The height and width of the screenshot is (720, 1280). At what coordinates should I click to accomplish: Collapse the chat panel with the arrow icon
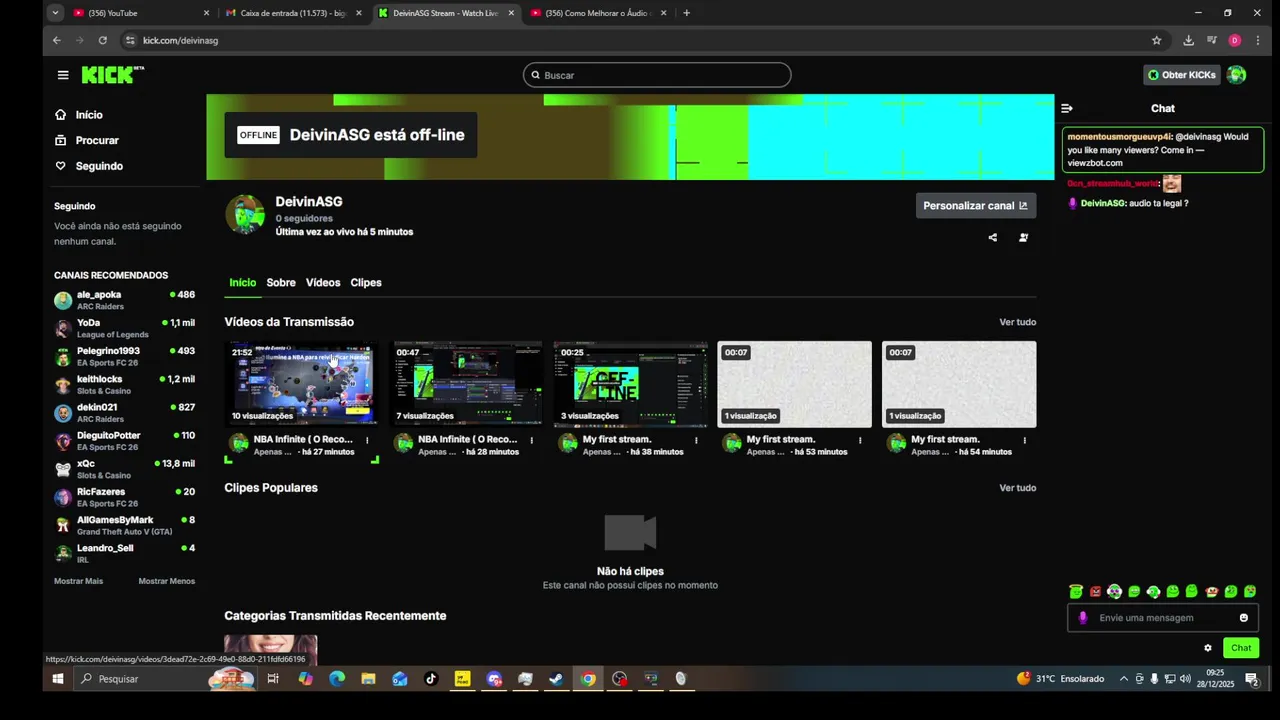click(x=1067, y=108)
